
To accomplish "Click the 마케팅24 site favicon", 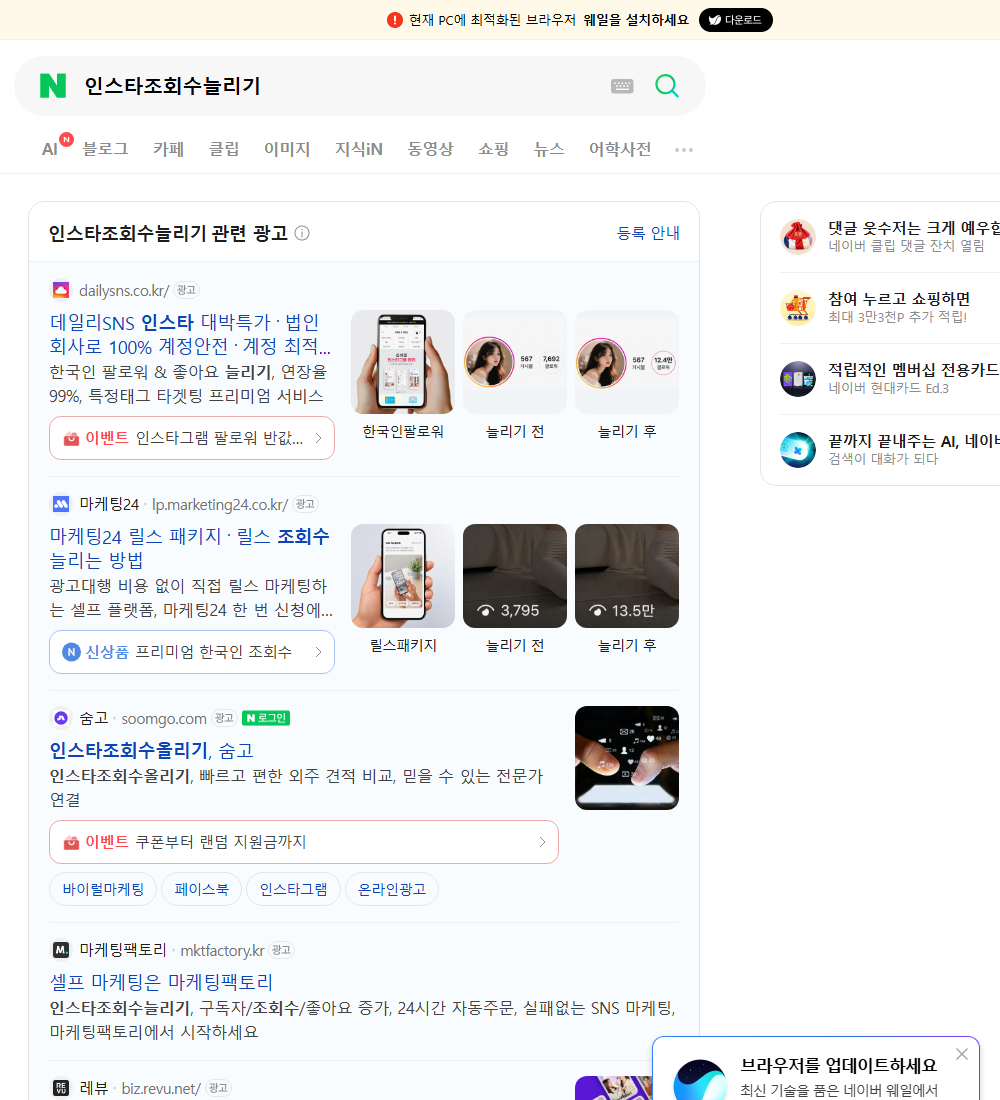I will tap(61, 504).
